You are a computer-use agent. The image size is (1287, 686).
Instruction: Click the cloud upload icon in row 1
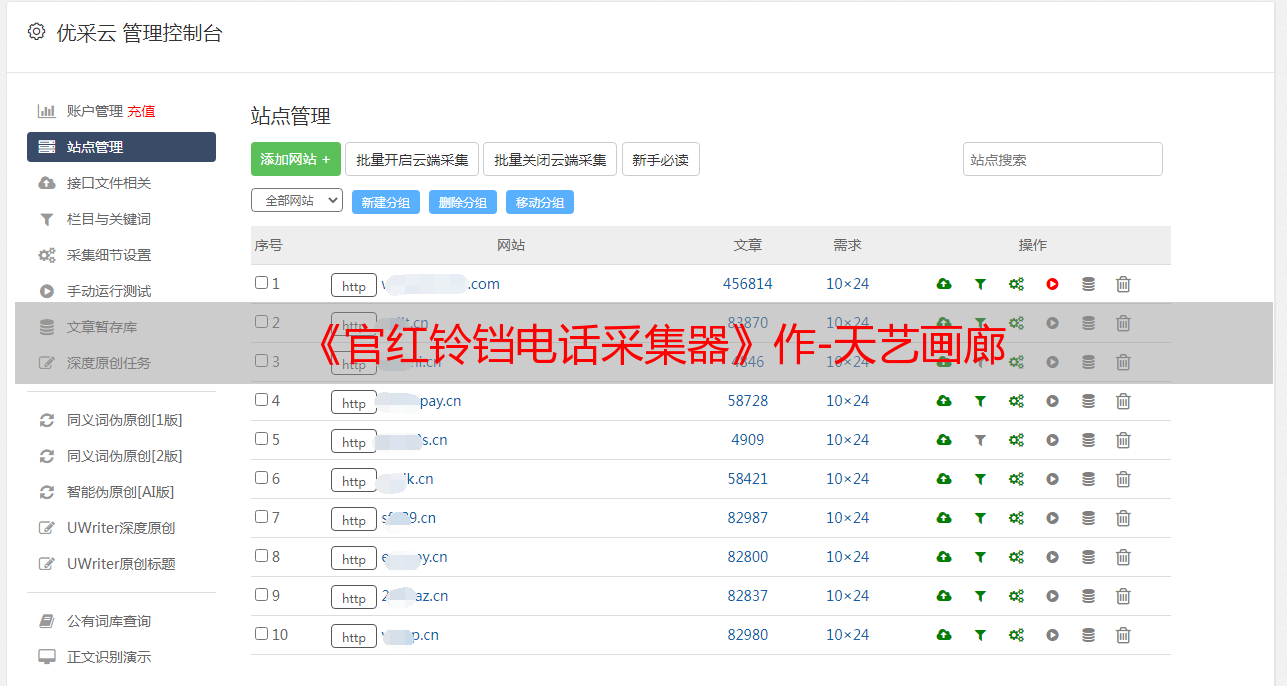pos(944,284)
